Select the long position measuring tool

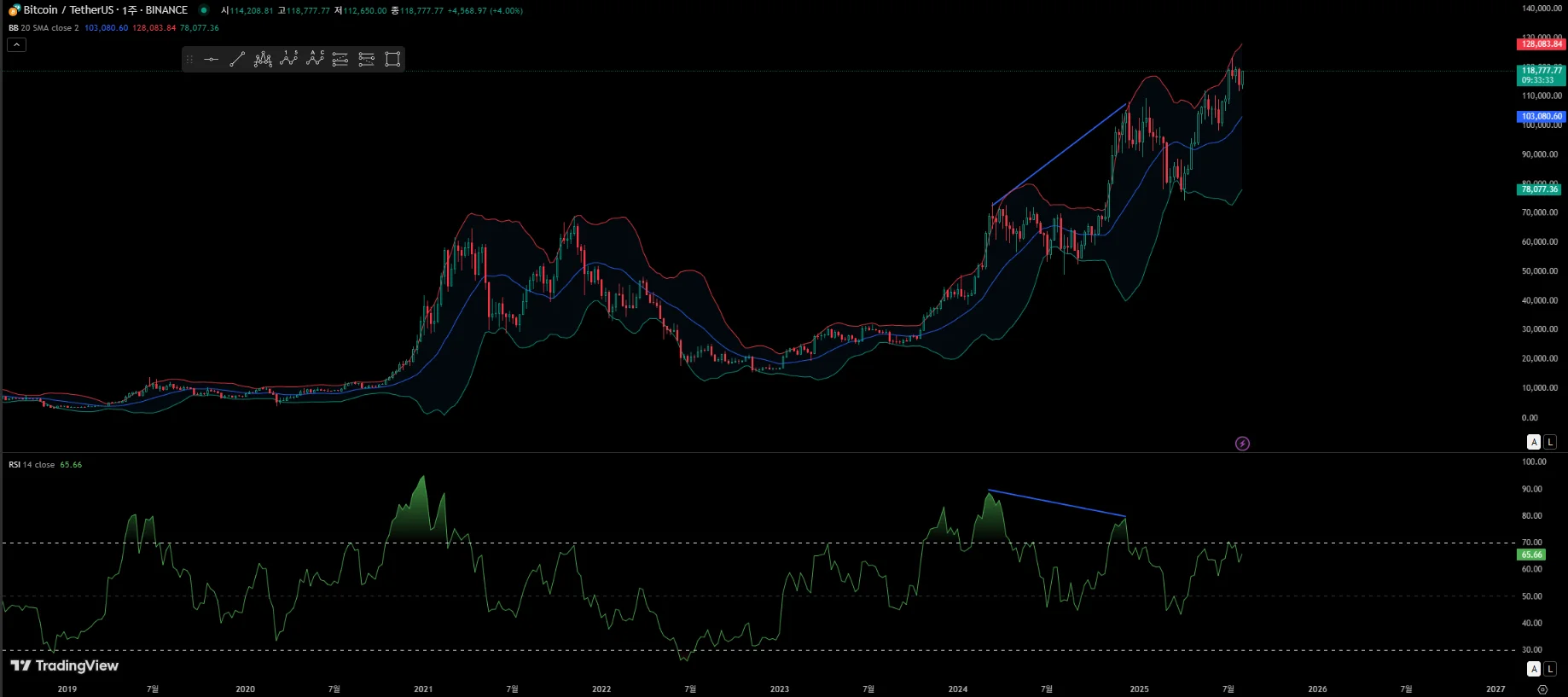click(340, 59)
